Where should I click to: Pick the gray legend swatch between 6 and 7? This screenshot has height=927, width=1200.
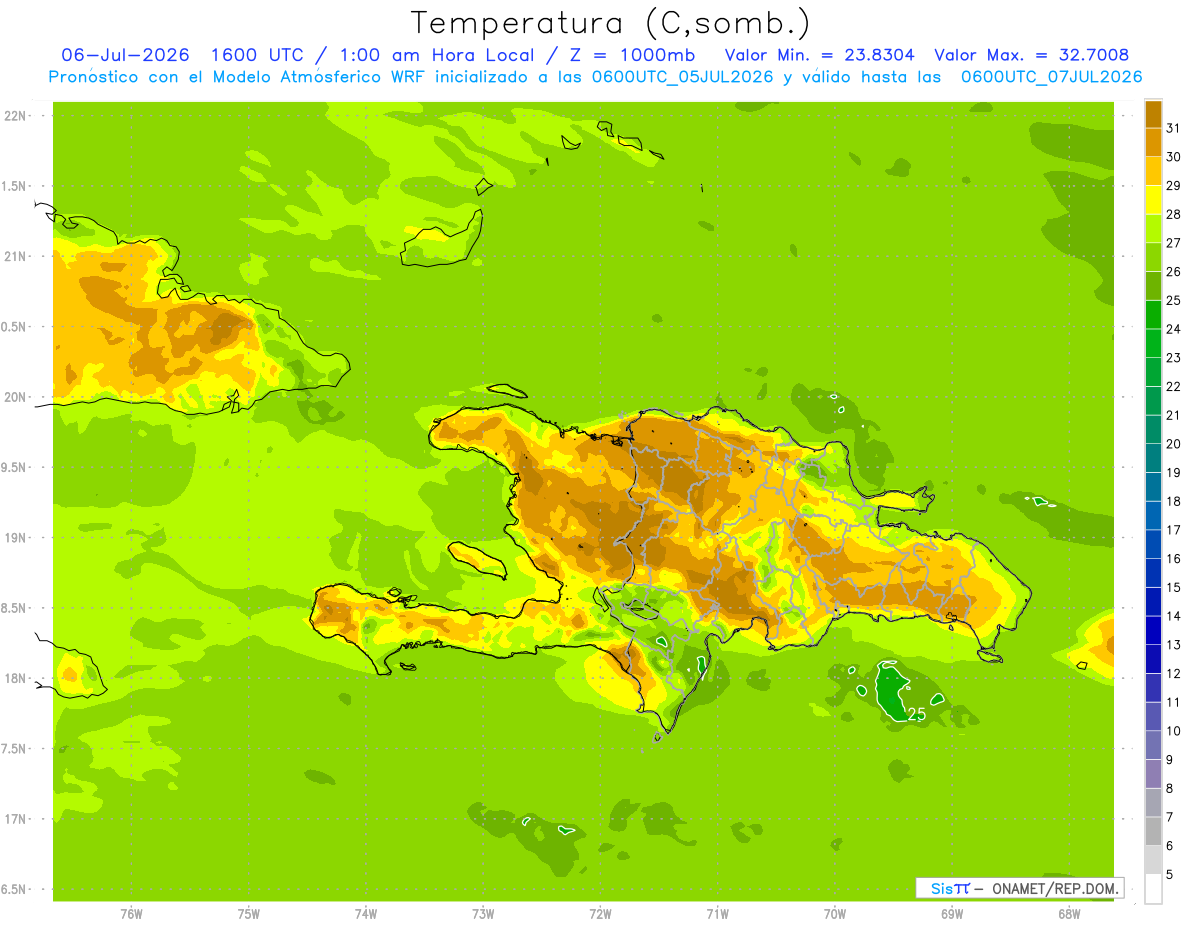click(x=1153, y=832)
